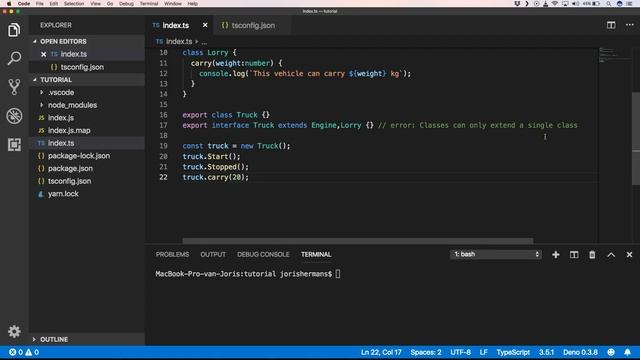Split the editor to the right
640x360 pixels.
(x=611, y=25)
